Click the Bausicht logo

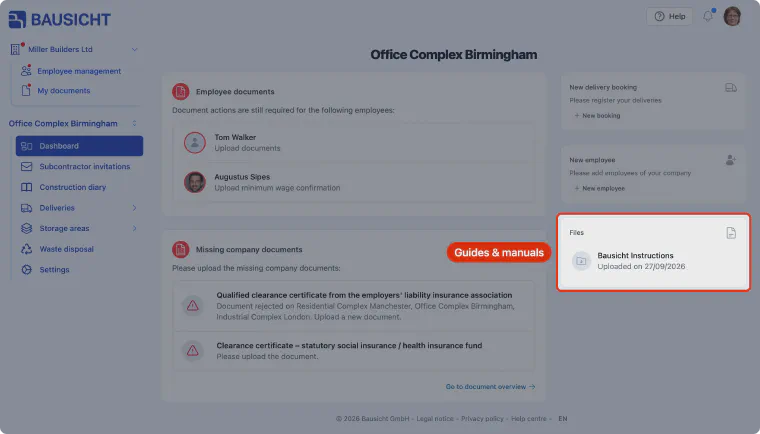pos(60,19)
